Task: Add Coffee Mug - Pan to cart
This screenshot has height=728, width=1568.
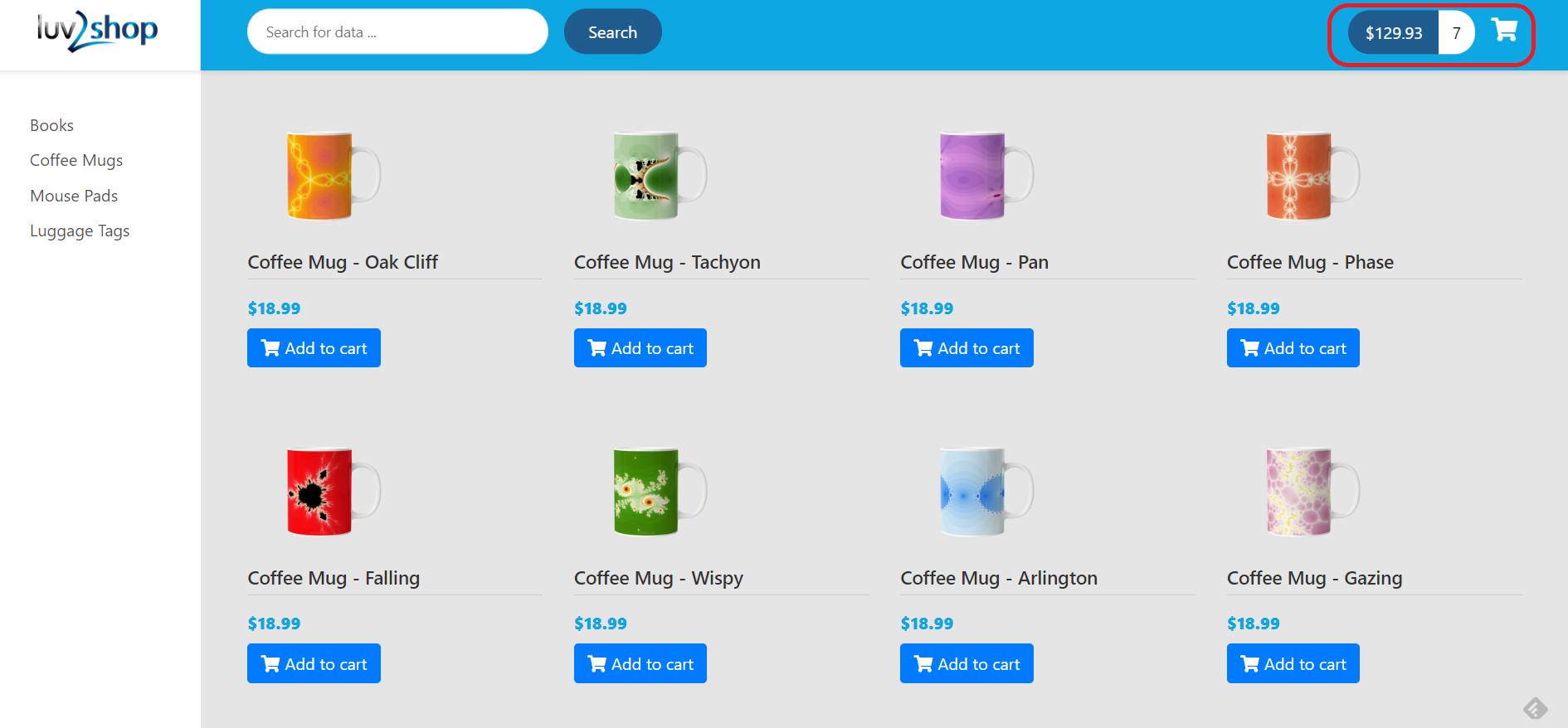Action: (x=967, y=348)
